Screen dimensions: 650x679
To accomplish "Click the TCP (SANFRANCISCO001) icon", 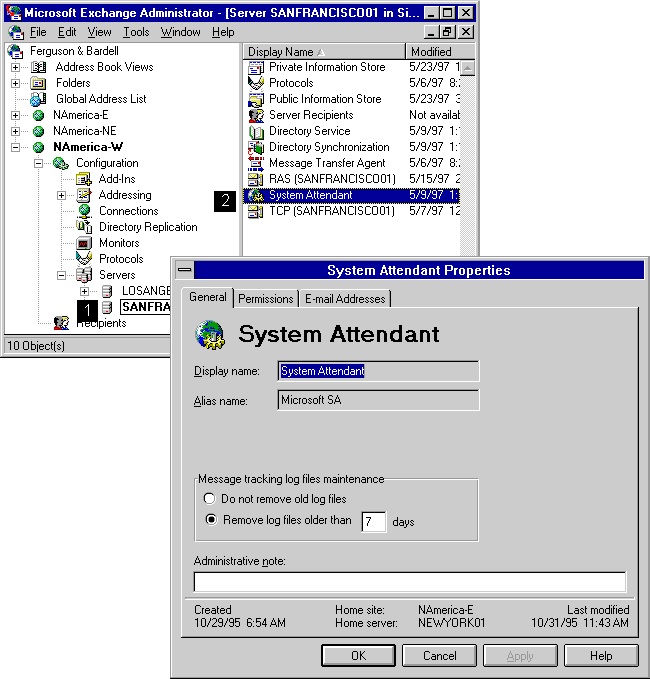I will [x=256, y=211].
